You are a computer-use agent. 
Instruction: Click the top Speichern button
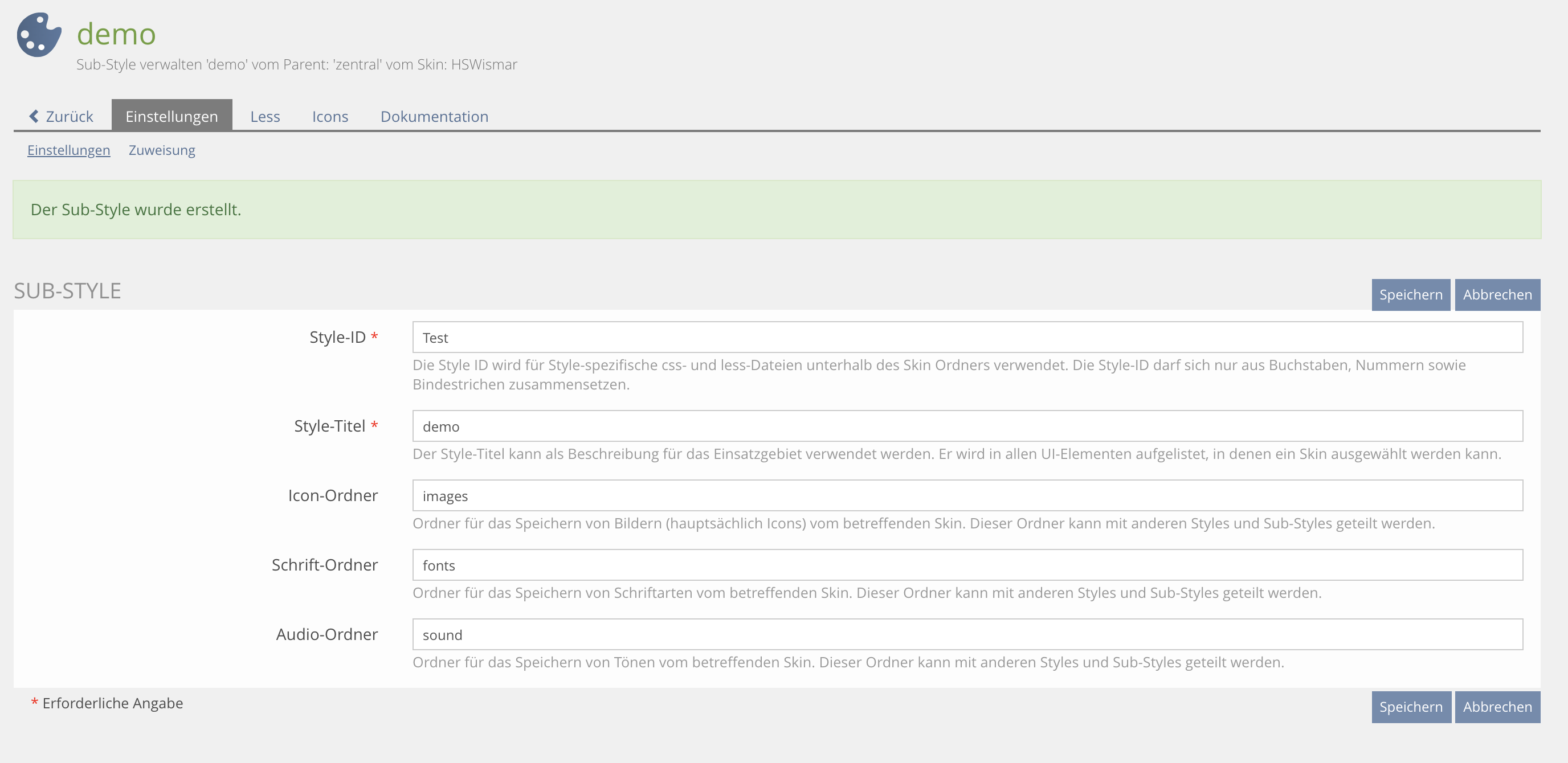coord(1410,295)
